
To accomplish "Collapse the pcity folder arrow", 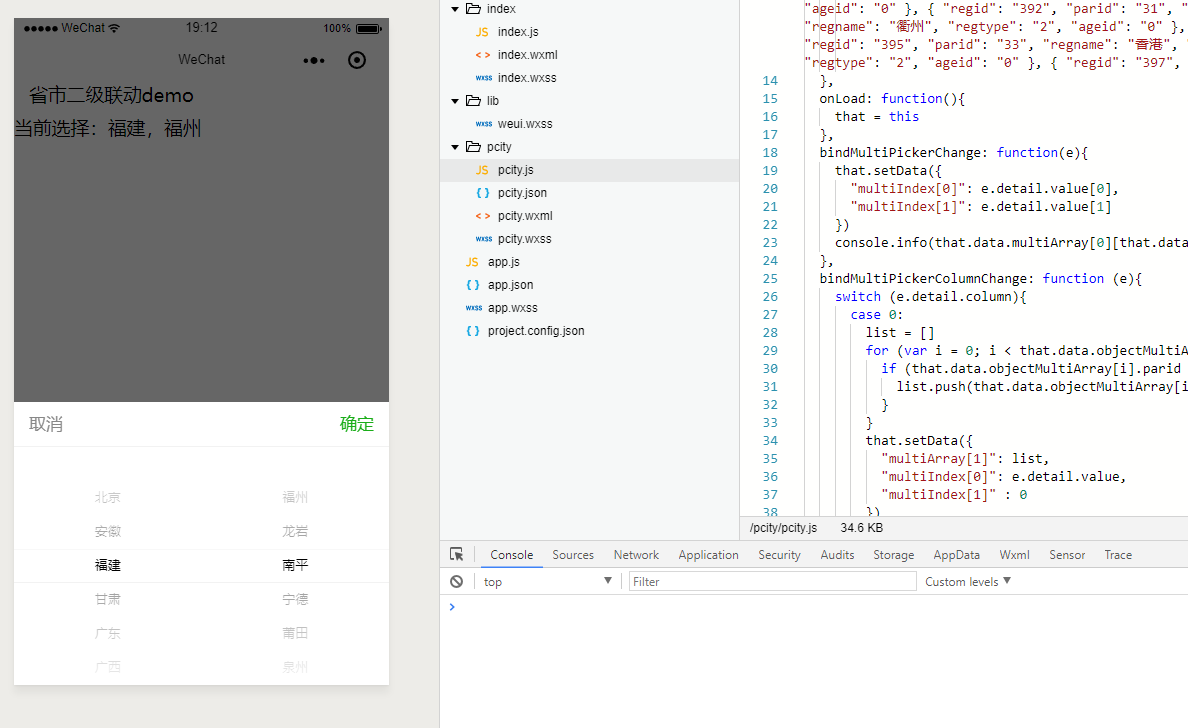I will click(455, 147).
